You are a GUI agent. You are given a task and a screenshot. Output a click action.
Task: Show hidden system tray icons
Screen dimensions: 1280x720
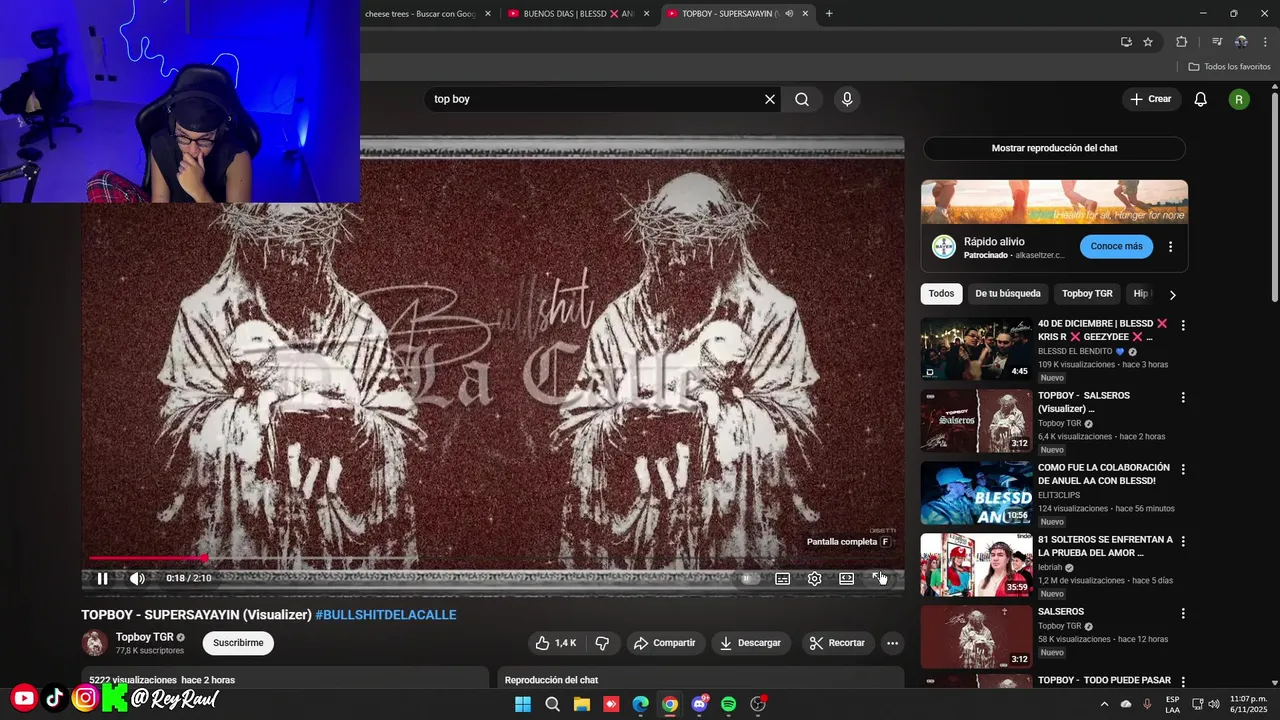click(1104, 704)
